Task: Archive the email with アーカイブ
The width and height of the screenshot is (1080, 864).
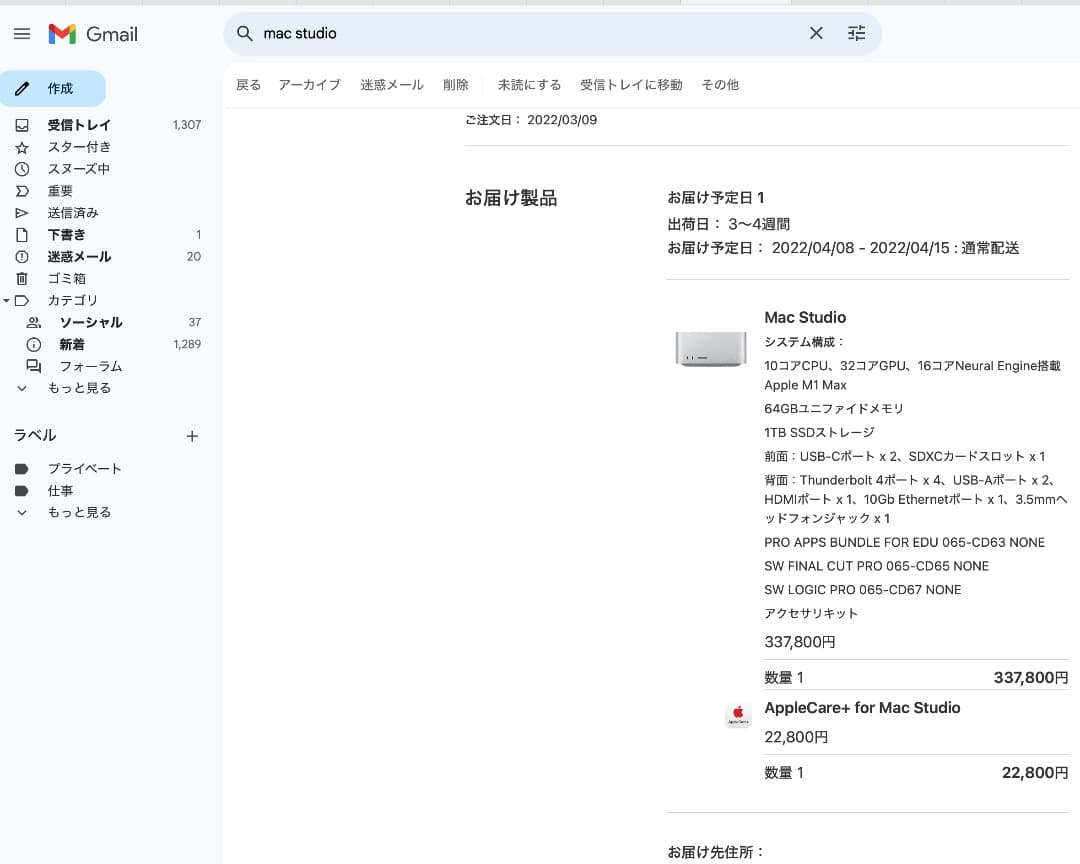Action: [x=309, y=85]
